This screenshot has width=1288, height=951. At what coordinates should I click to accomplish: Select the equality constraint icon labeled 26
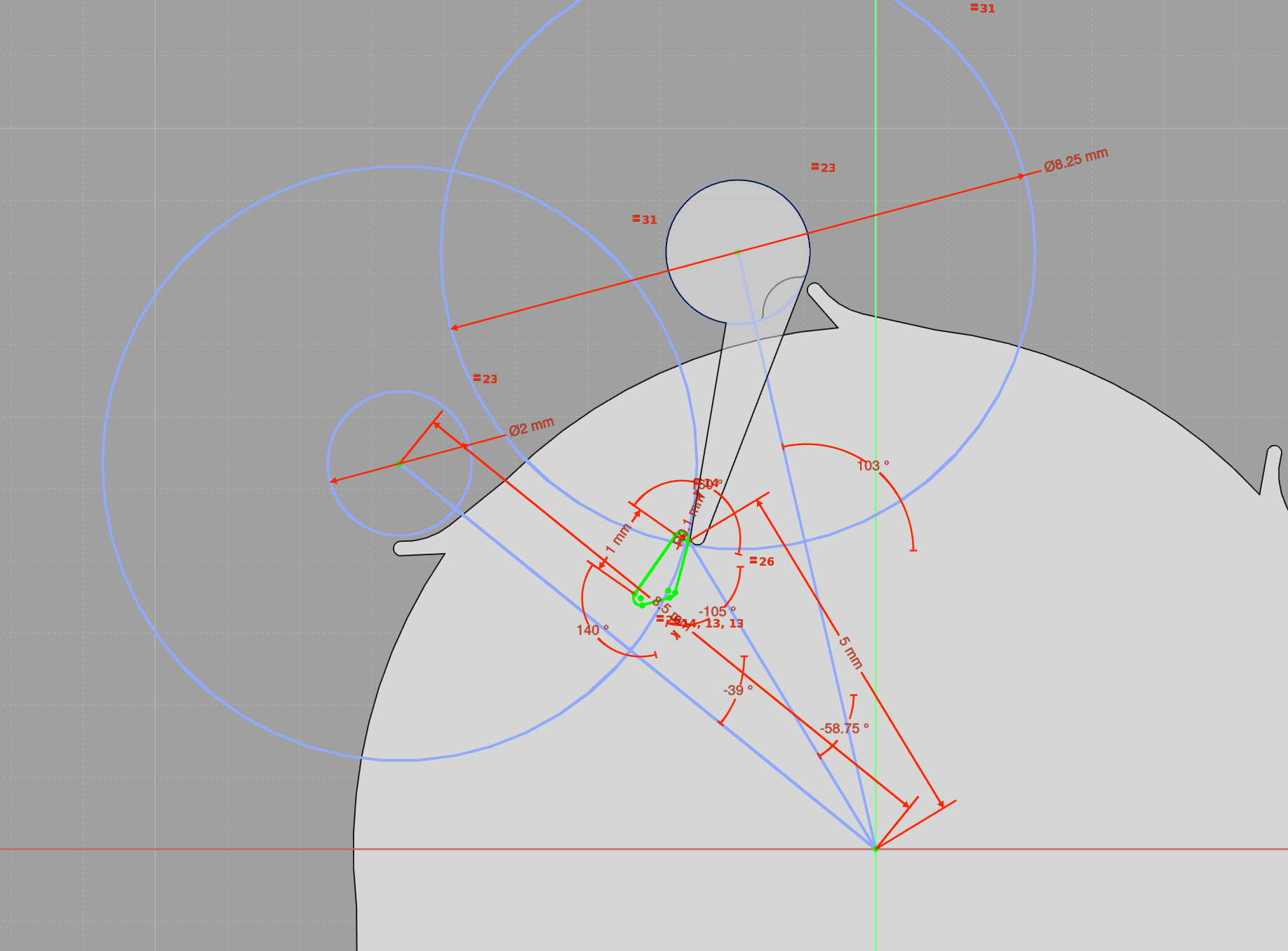click(x=761, y=561)
